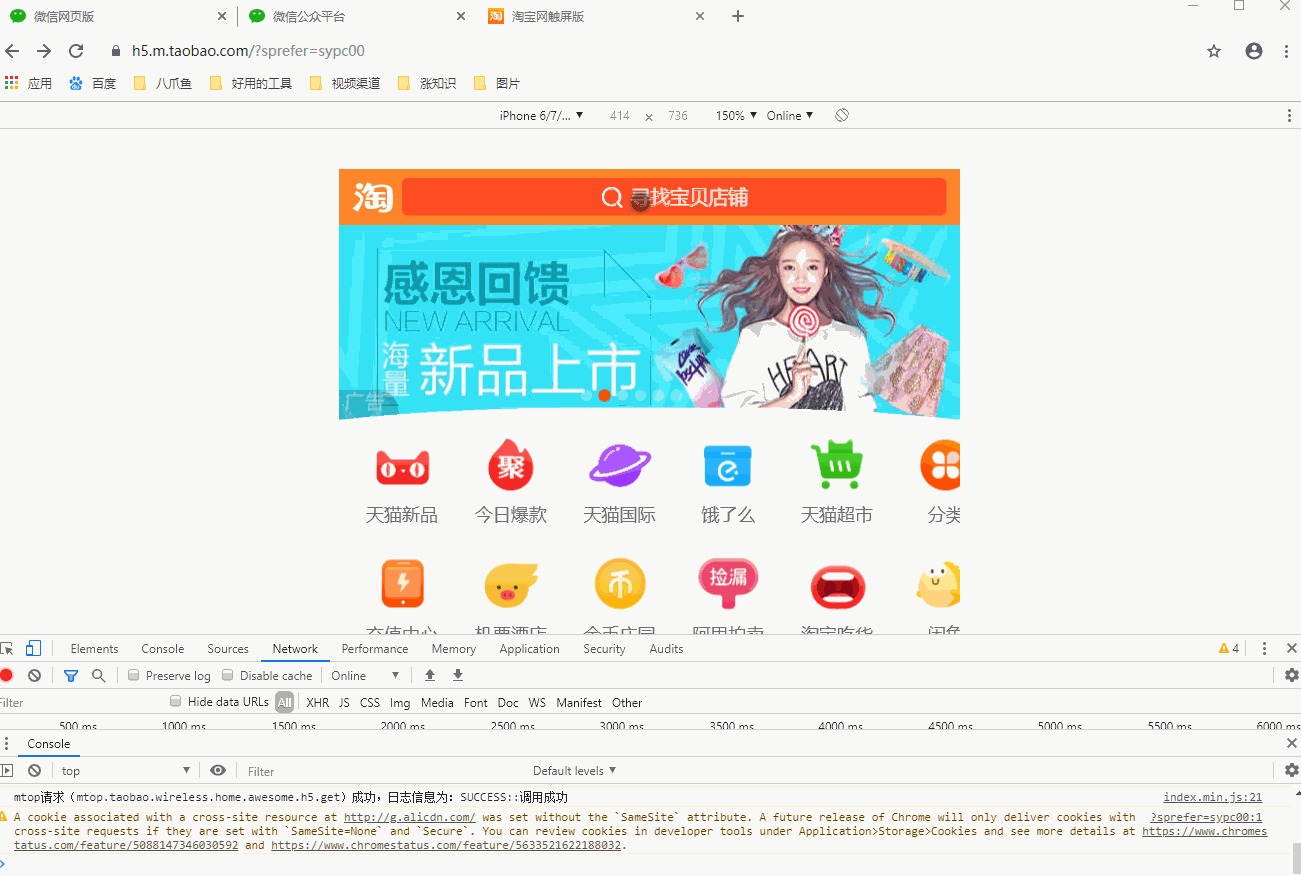Image resolution: width=1301 pixels, height=876 pixels.
Task: Open Chrome three-dot menu
Action: [1287, 51]
